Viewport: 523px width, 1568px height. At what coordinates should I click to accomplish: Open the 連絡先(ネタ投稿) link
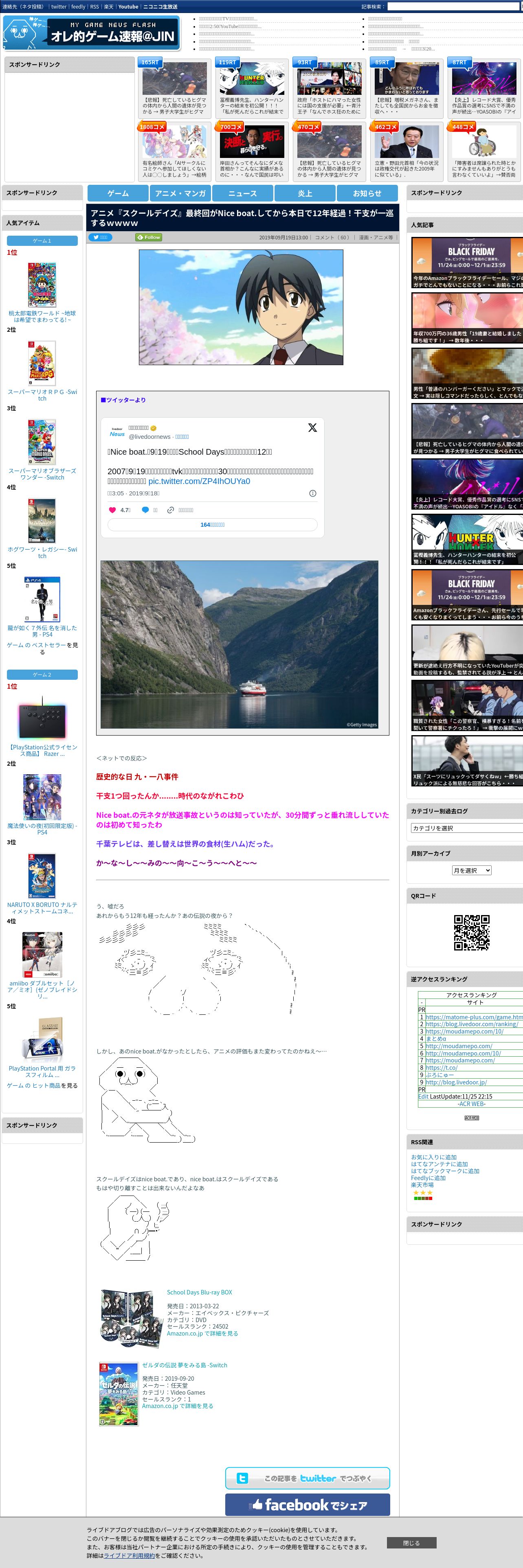pyautogui.click(x=23, y=7)
